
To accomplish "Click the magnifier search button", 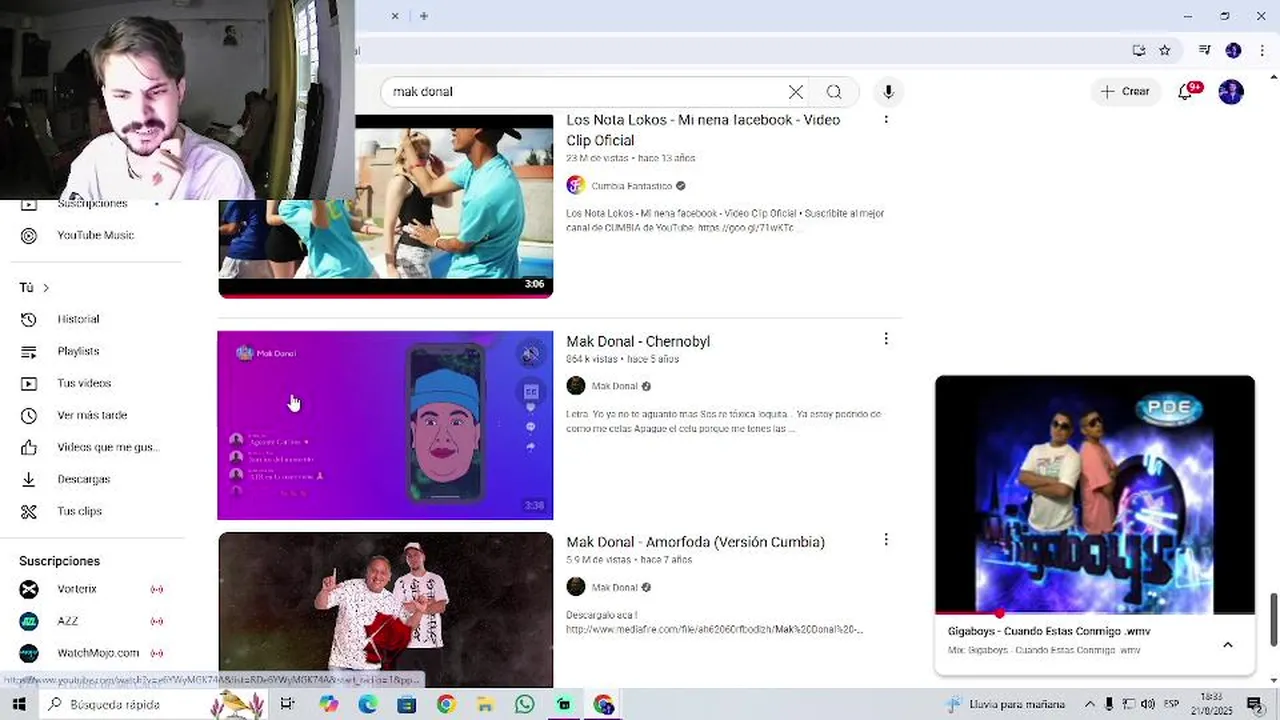I will tap(834, 92).
